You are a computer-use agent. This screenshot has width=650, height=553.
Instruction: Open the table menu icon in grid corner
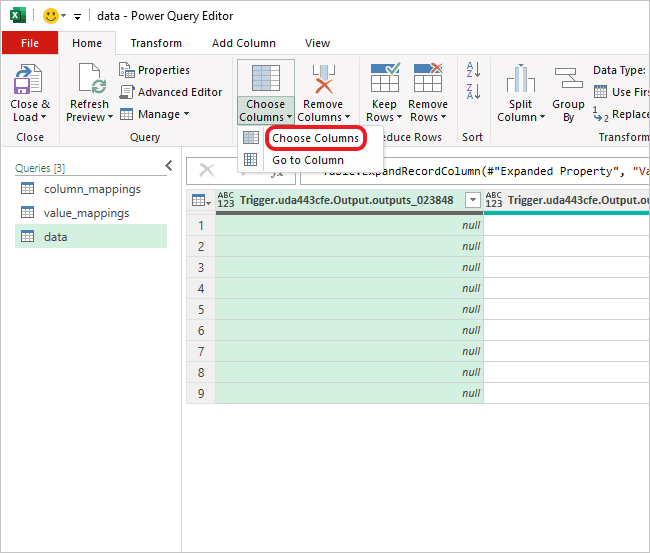coord(201,201)
